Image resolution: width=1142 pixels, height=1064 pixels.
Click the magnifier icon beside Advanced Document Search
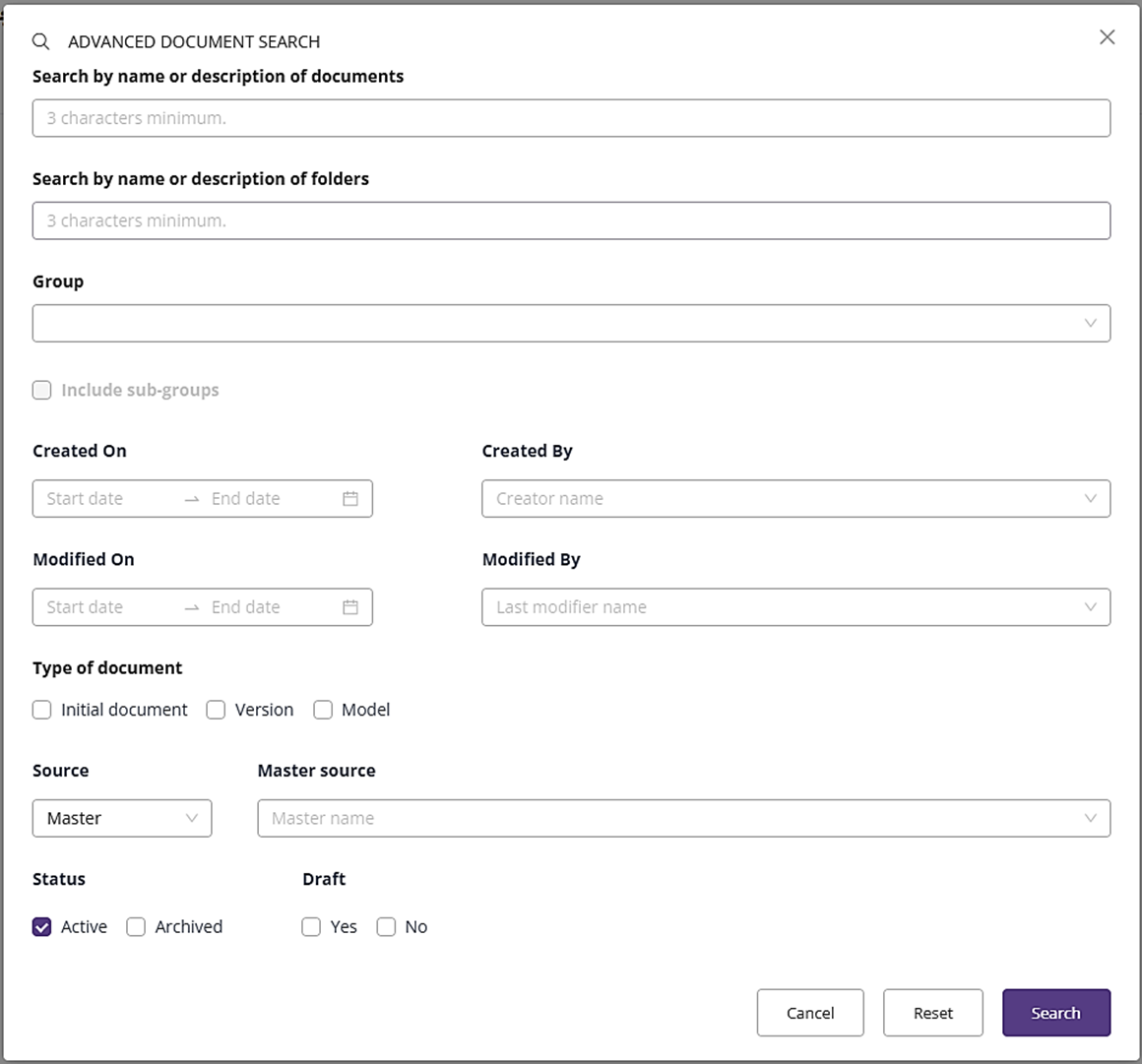(x=40, y=41)
